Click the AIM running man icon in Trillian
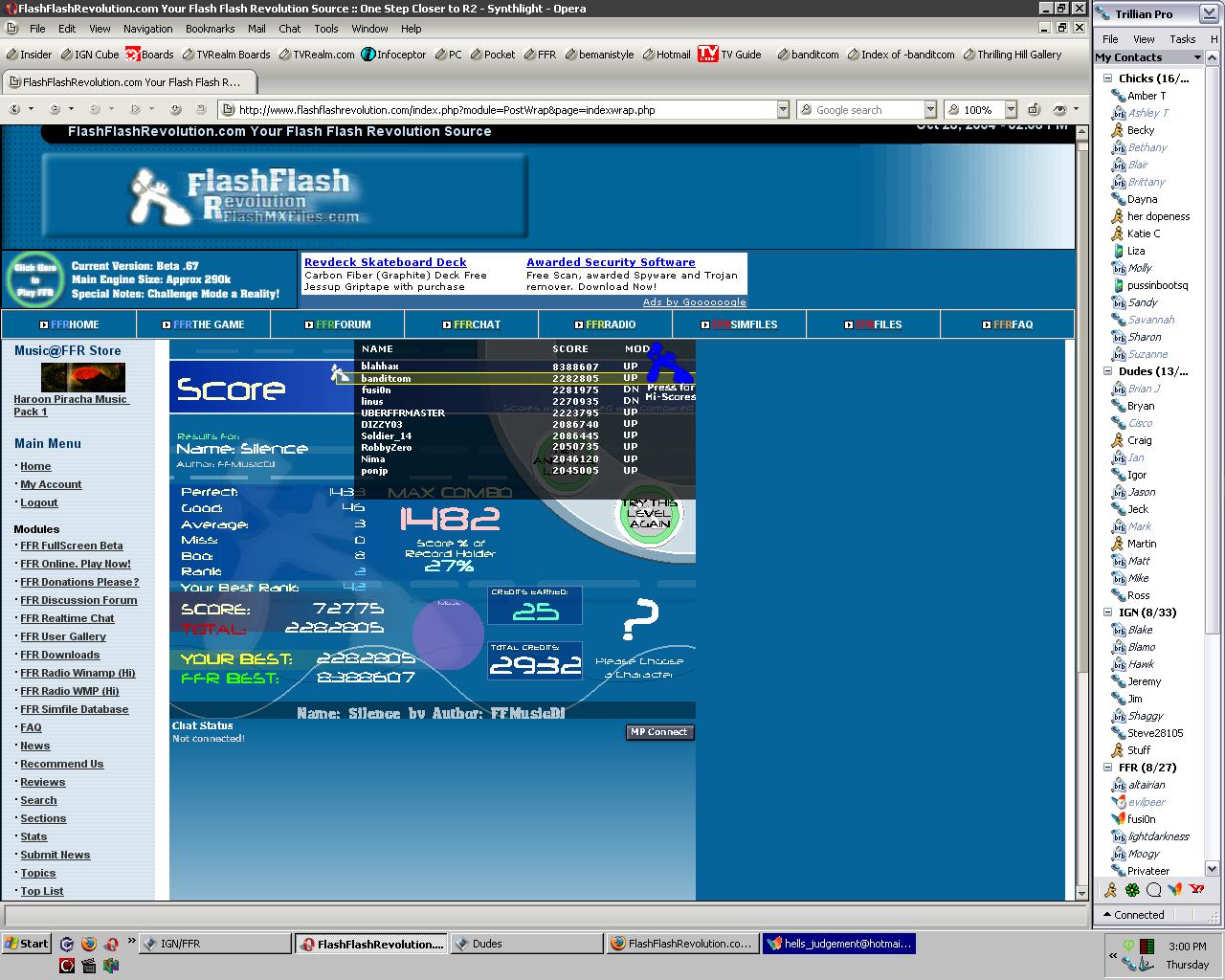1225x980 pixels. (x=1110, y=889)
